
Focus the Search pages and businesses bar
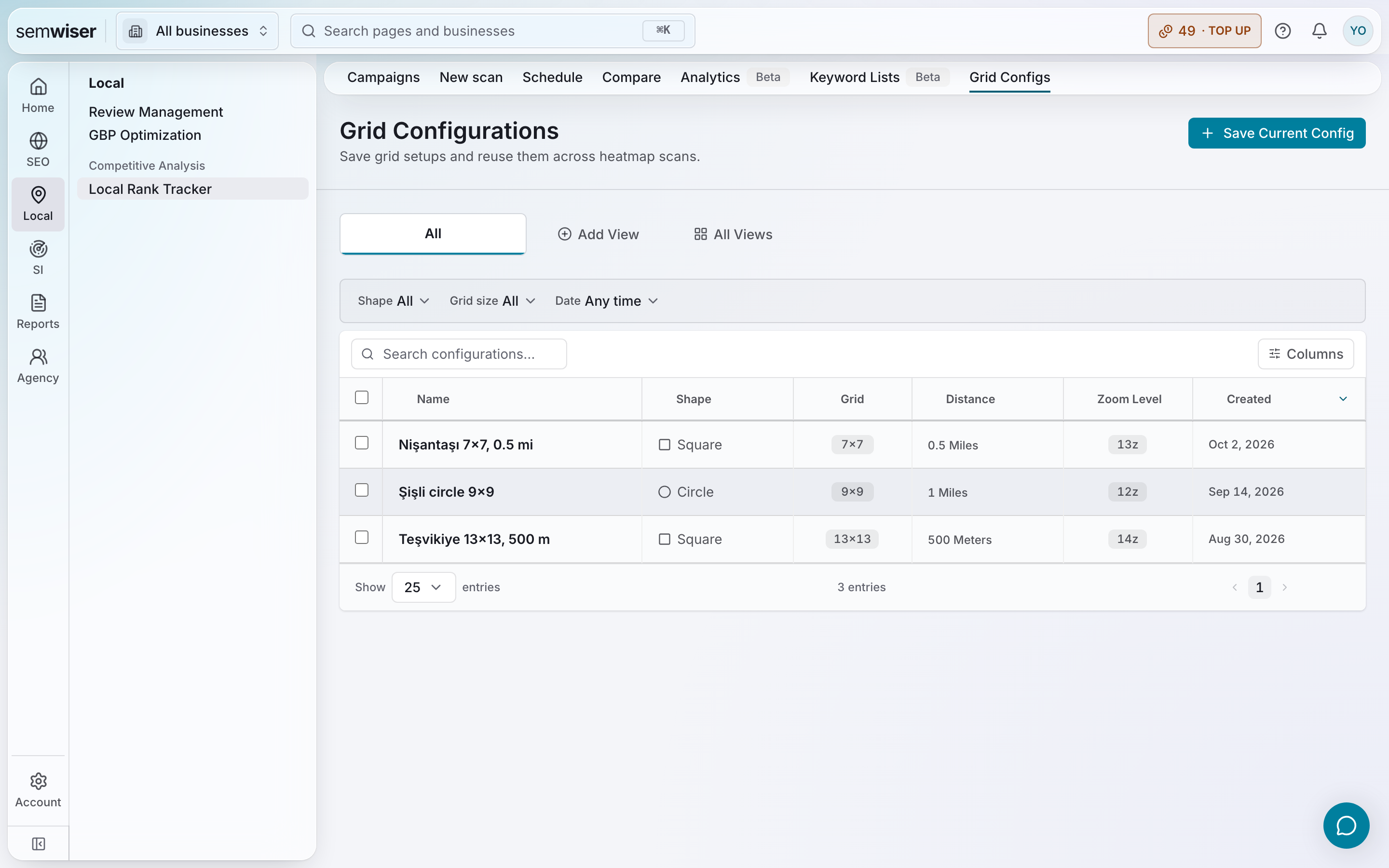click(492, 31)
